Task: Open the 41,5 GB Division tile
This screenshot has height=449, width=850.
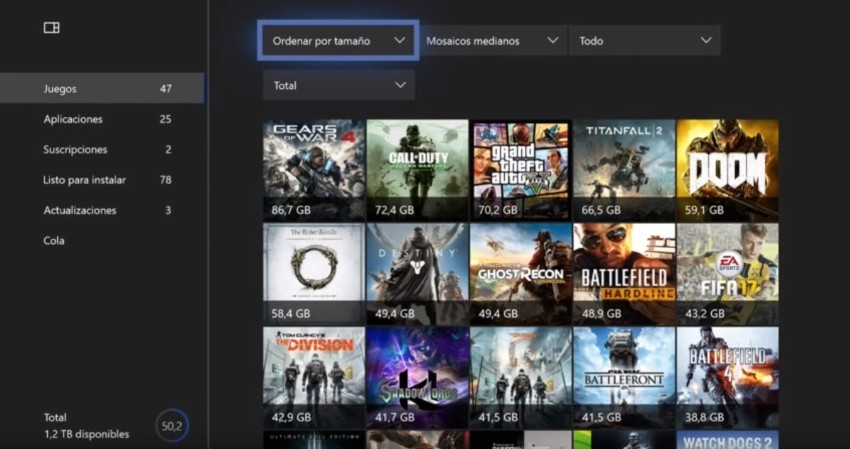Action: pyautogui.click(x=521, y=377)
